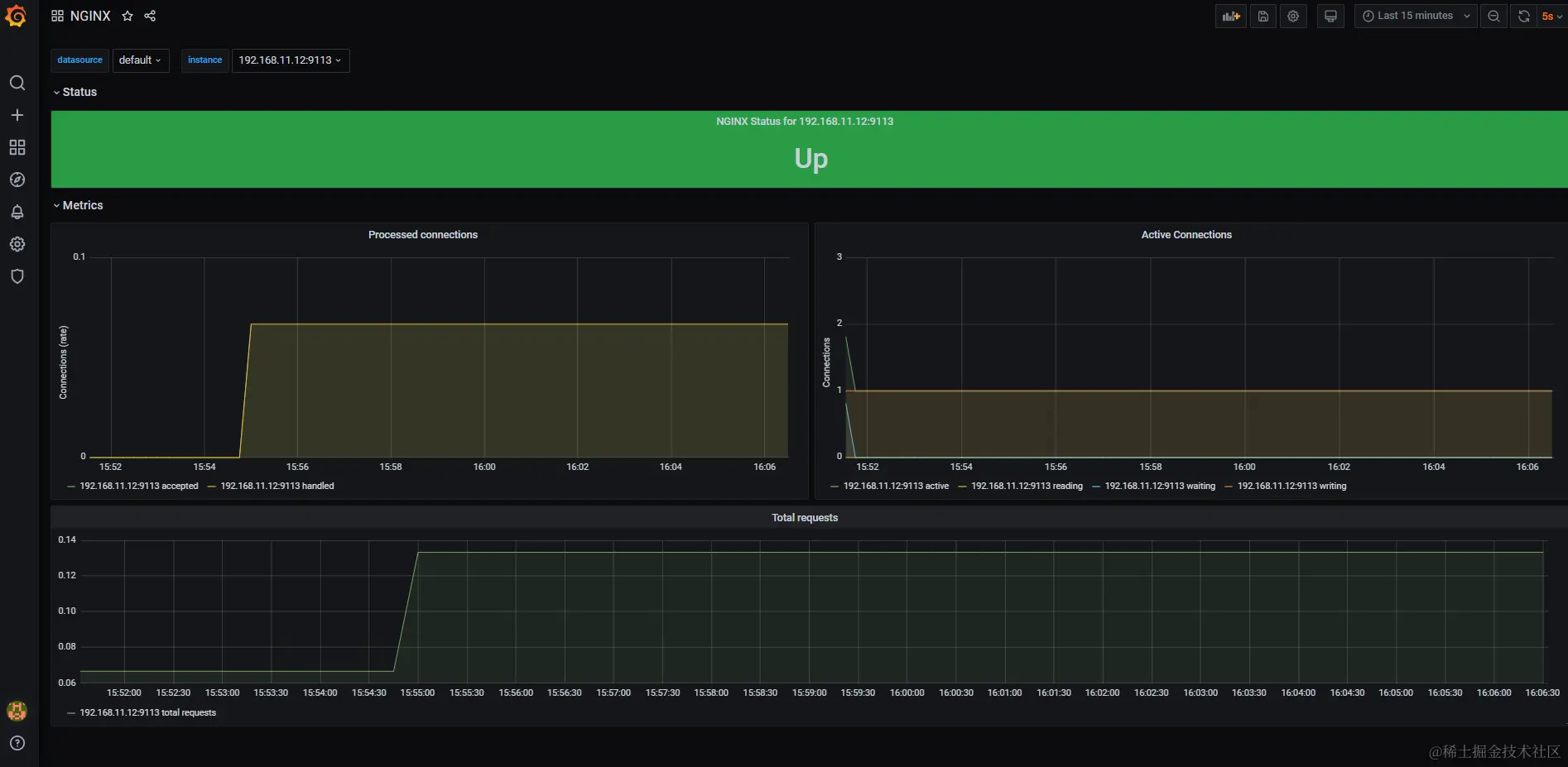Screen dimensions: 1568x767
Task: Star the NGINX dashboard
Action: (127, 16)
